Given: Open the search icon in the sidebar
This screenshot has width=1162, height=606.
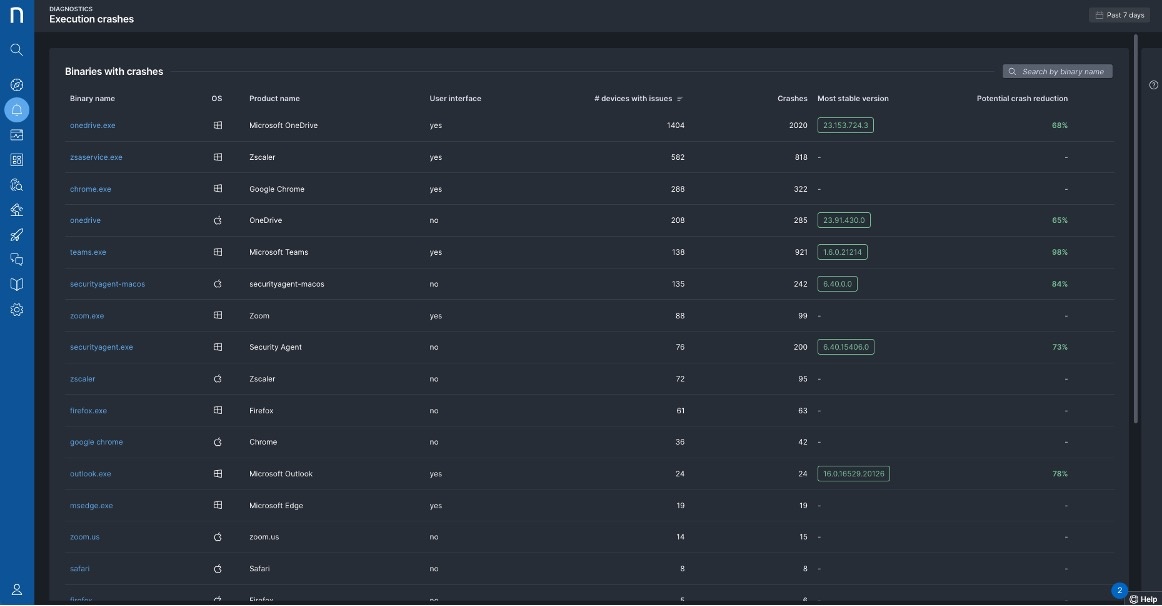Looking at the screenshot, I should pyautogui.click(x=16, y=50).
